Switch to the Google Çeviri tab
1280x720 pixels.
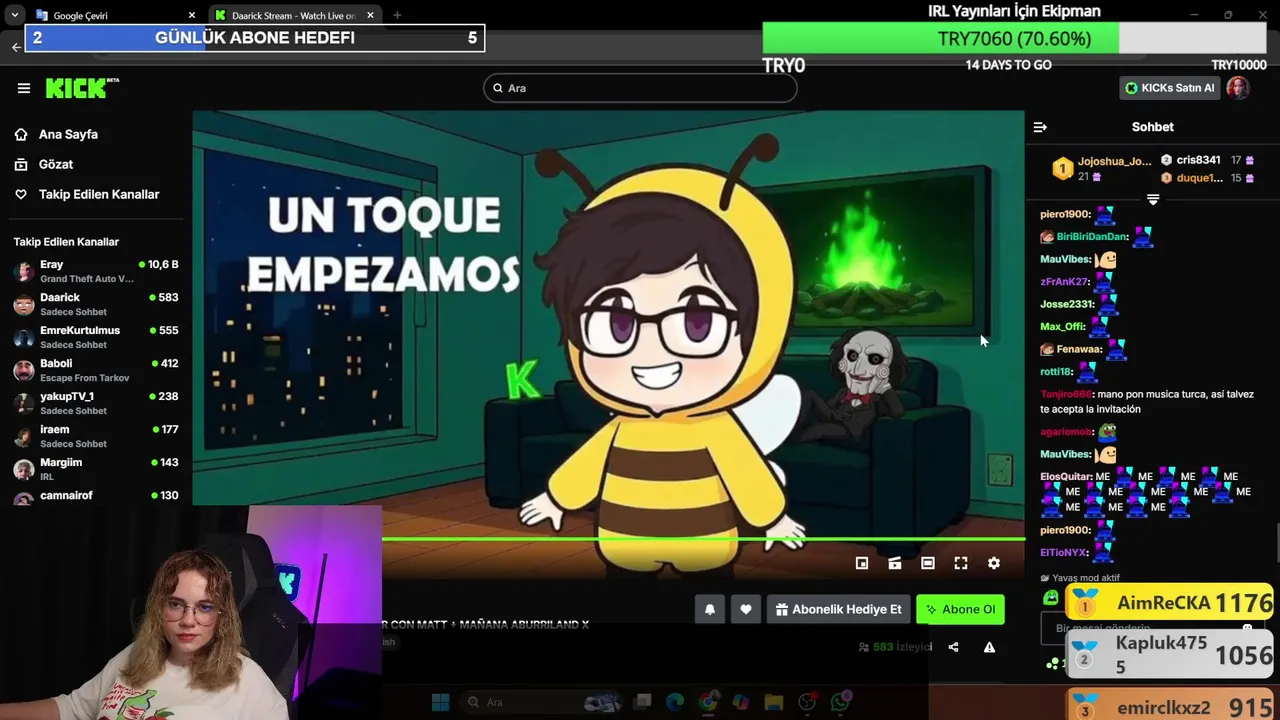click(x=113, y=15)
